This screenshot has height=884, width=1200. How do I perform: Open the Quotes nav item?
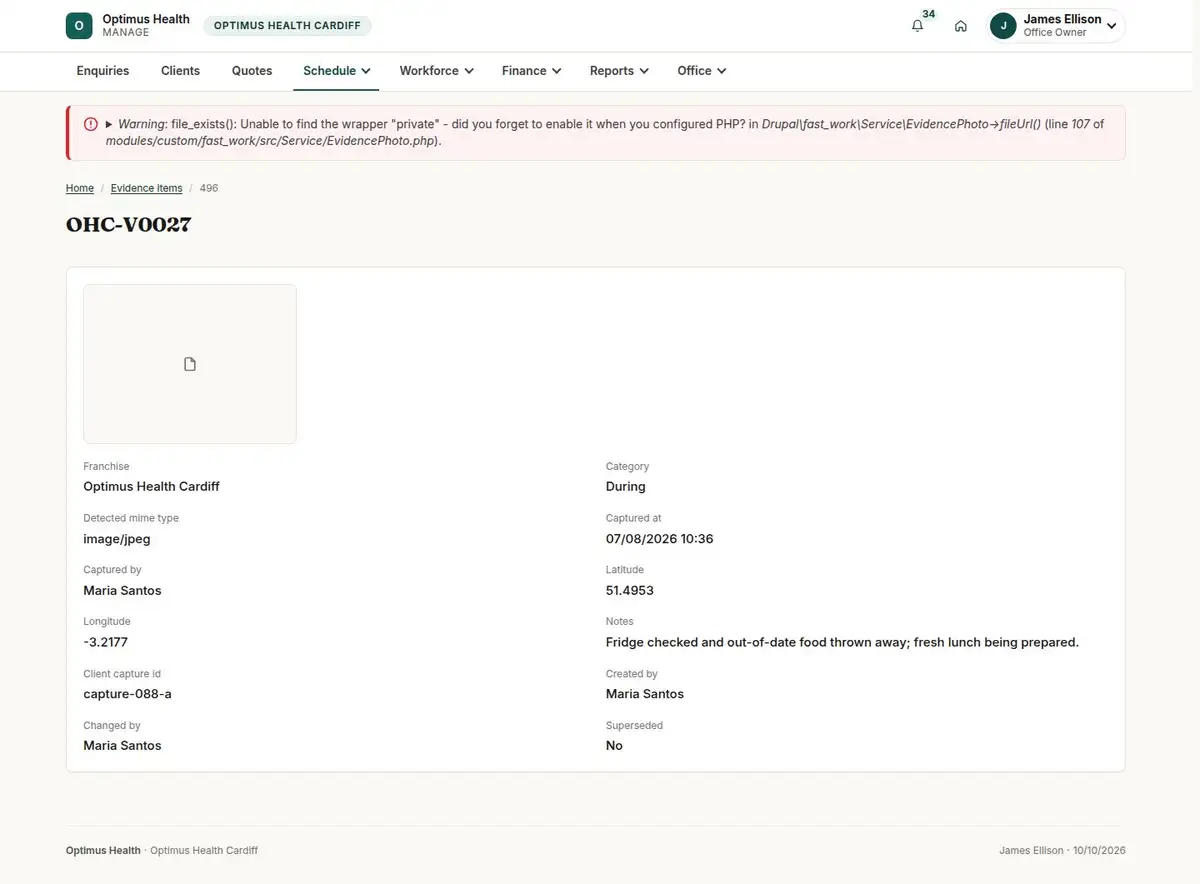[252, 71]
